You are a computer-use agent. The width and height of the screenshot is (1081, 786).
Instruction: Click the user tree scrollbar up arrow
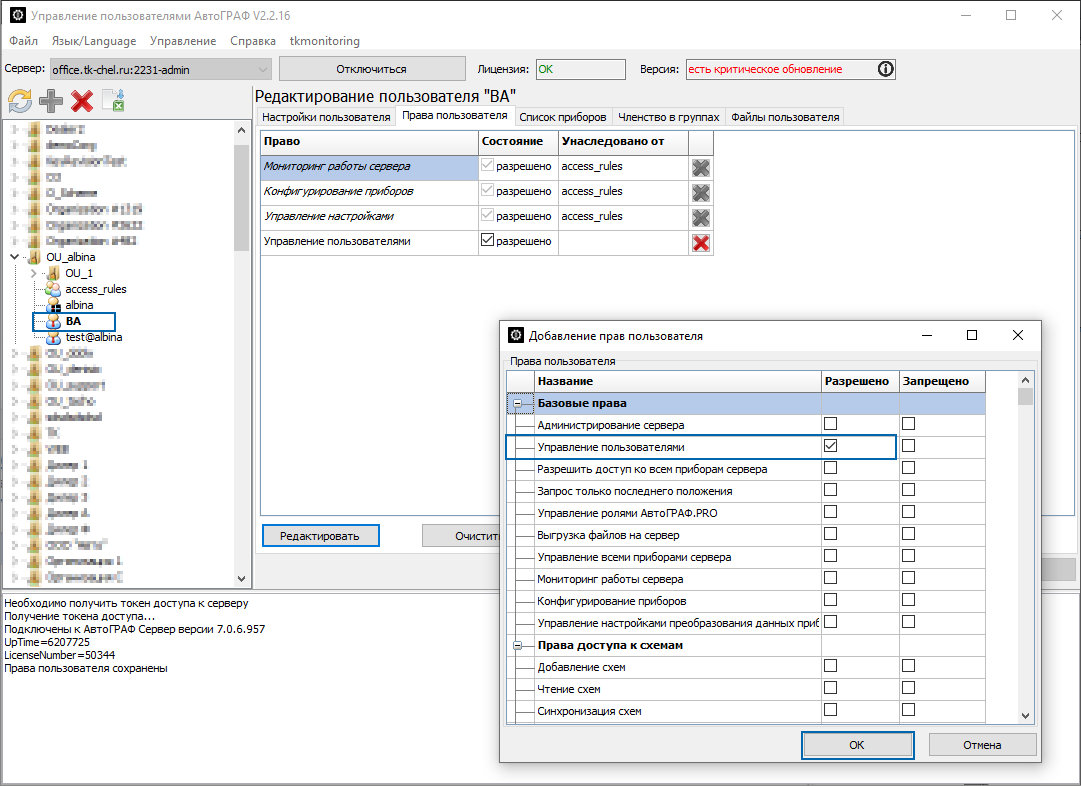pyautogui.click(x=241, y=130)
